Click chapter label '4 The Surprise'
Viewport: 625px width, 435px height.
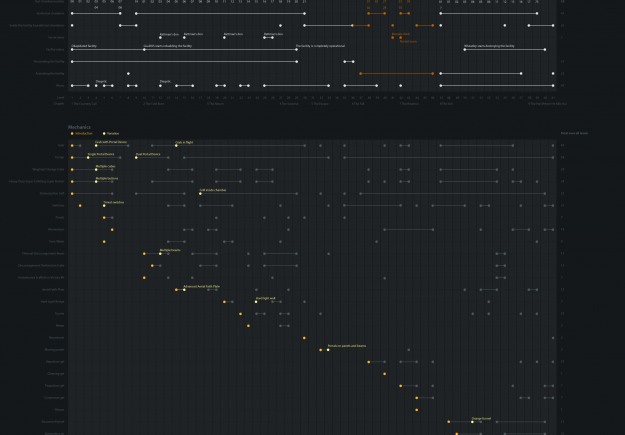coord(289,104)
